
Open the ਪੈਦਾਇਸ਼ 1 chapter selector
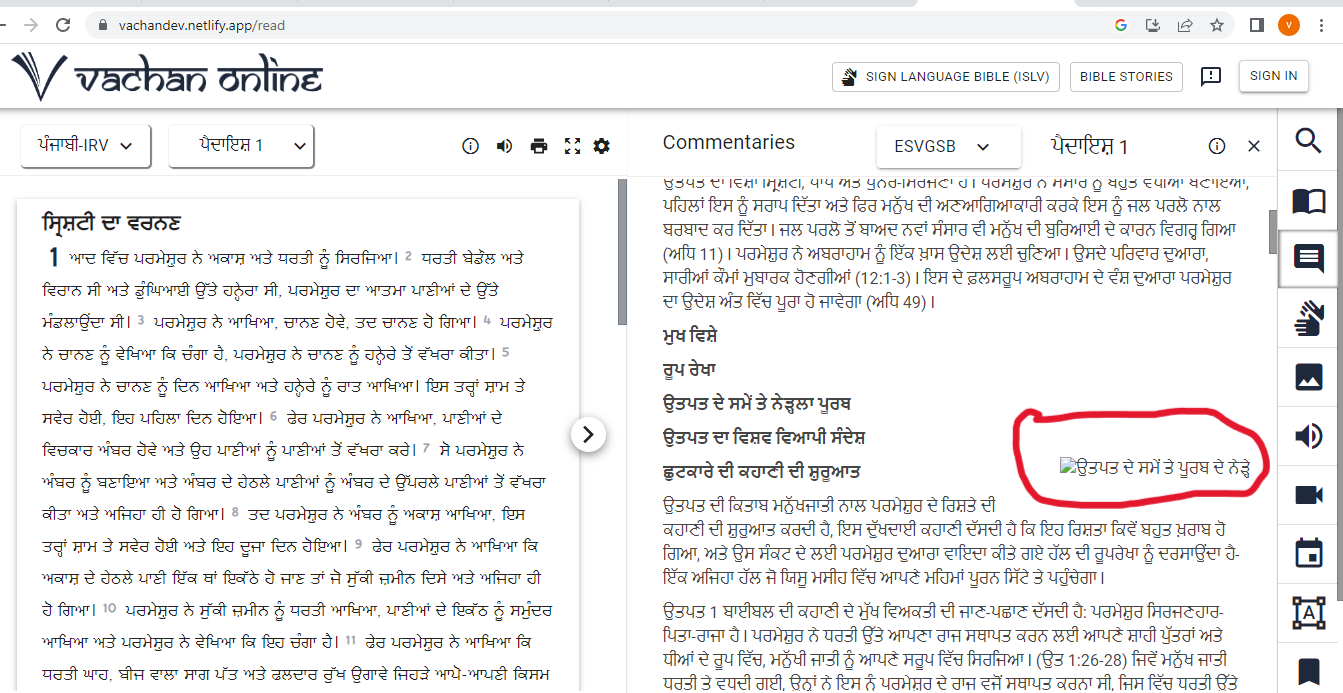coord(240,145)
